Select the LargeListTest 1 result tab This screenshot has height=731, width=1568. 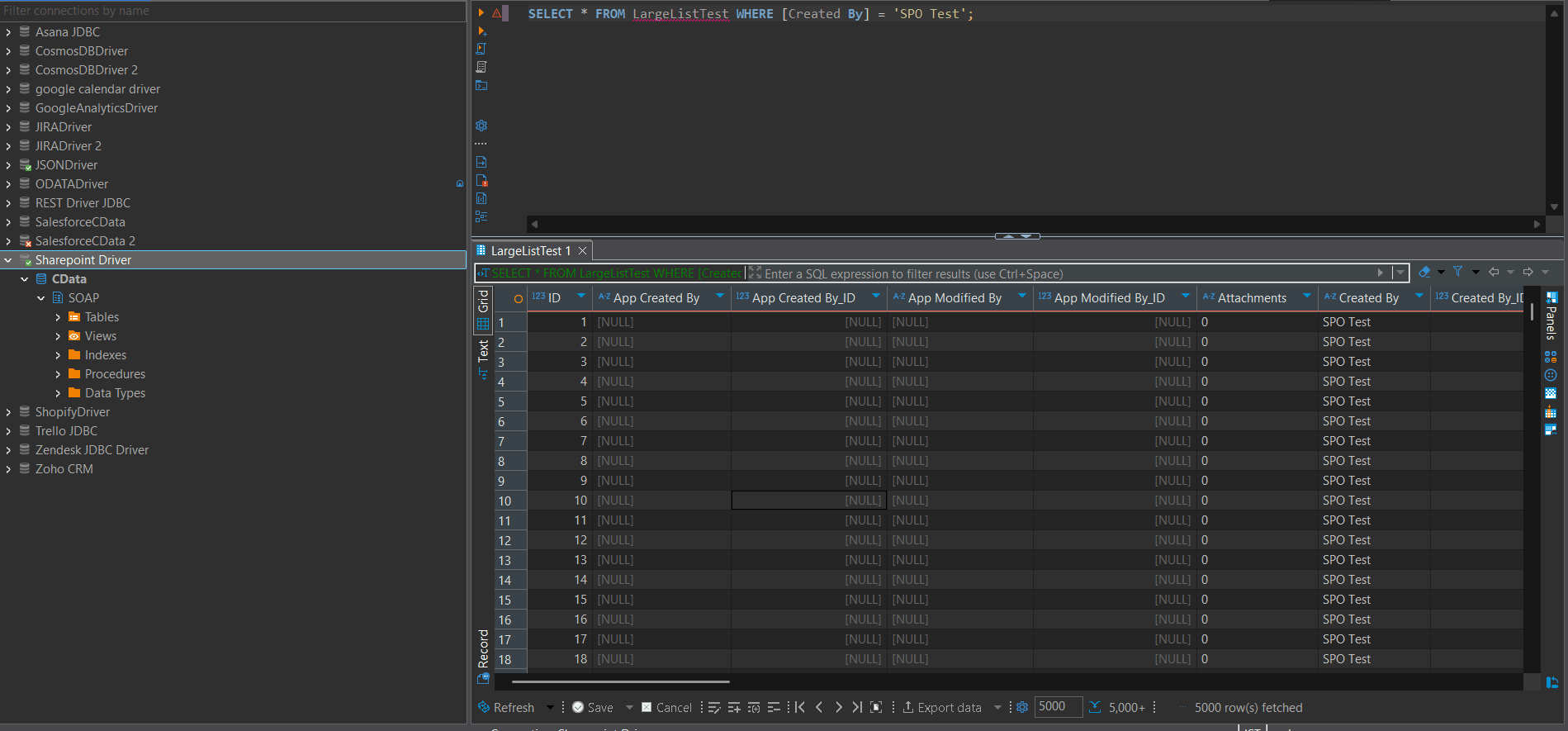[x=529, y=251]
